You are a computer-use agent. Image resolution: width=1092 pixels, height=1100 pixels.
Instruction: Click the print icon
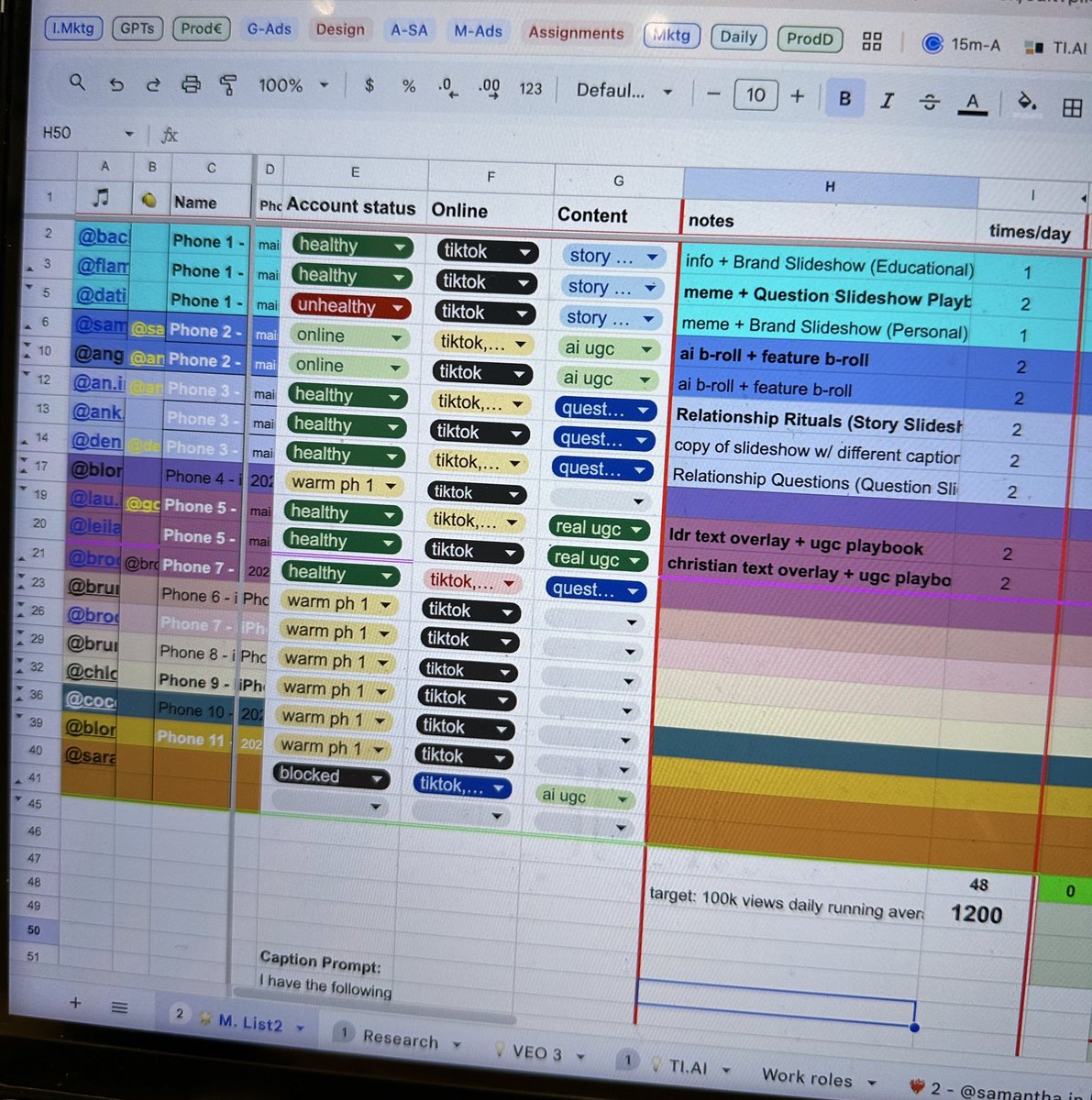[x=191, y=85]
